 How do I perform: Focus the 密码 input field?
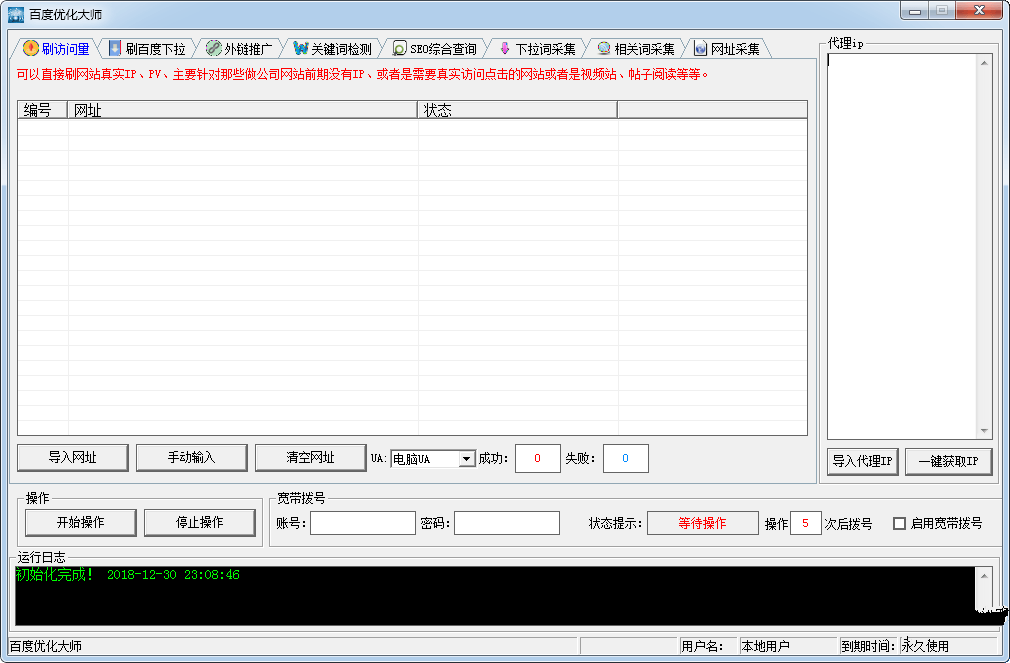point(507,523)
